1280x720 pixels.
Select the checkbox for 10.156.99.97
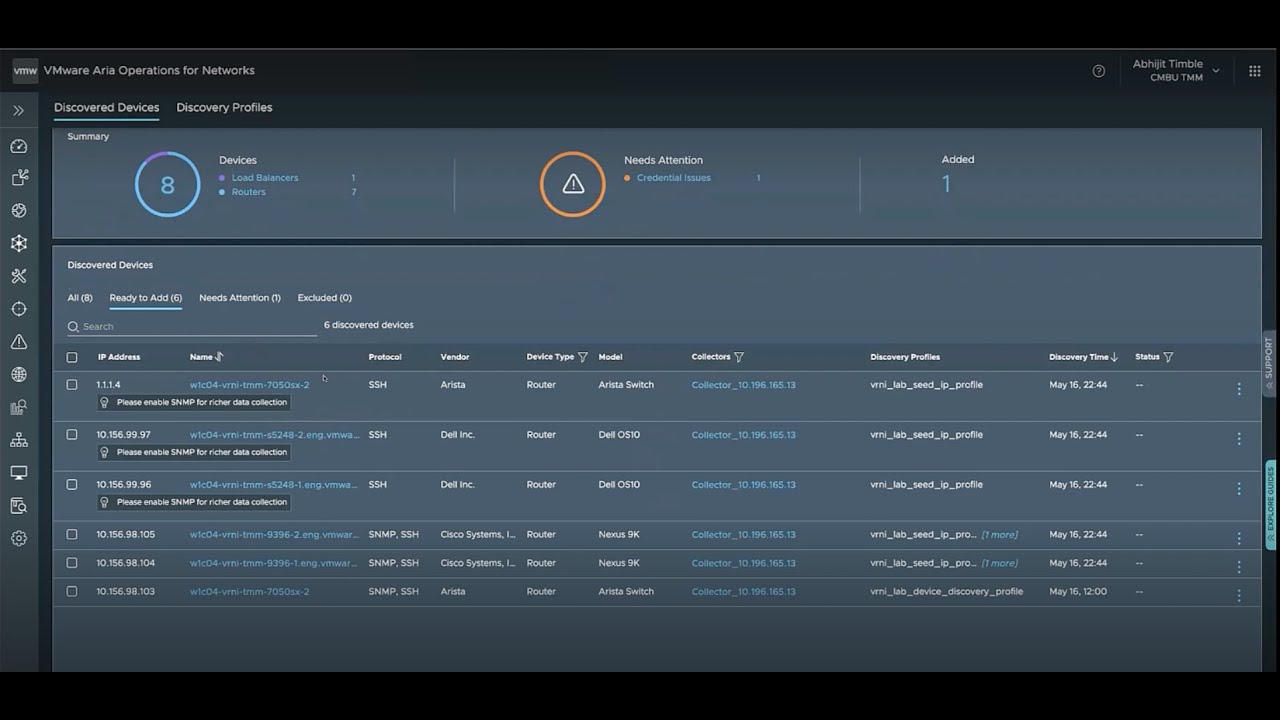click(72, 435)
